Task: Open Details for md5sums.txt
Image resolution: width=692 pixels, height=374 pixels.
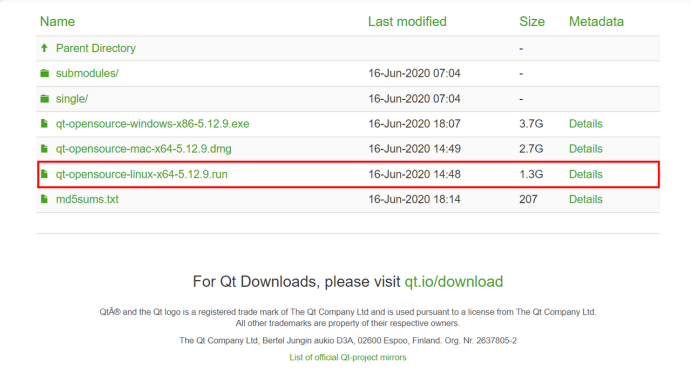Action: (586, 199)
